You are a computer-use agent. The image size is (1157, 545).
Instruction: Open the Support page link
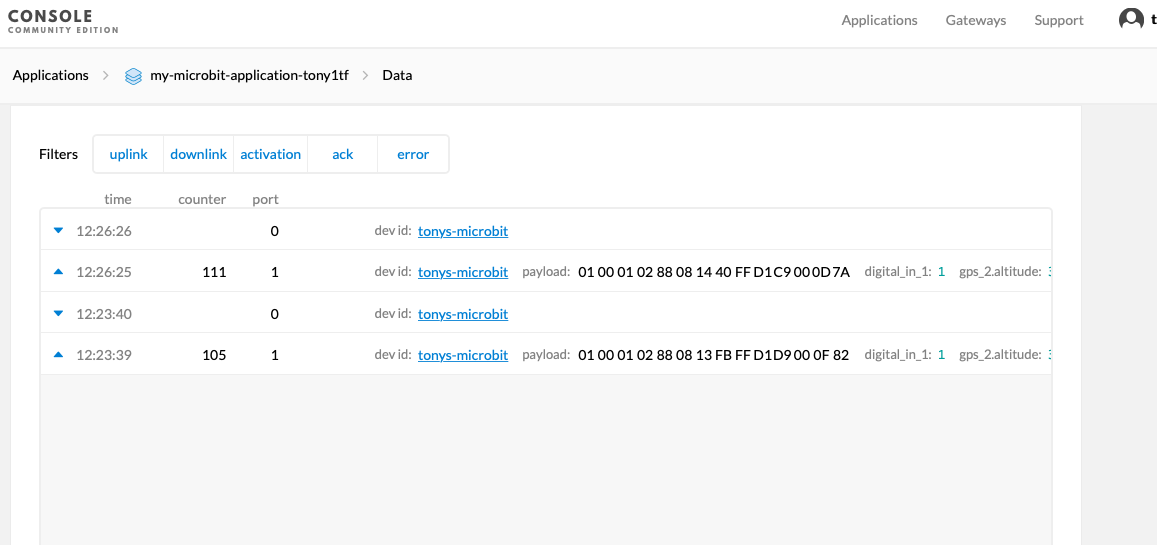click(1059, 20)
